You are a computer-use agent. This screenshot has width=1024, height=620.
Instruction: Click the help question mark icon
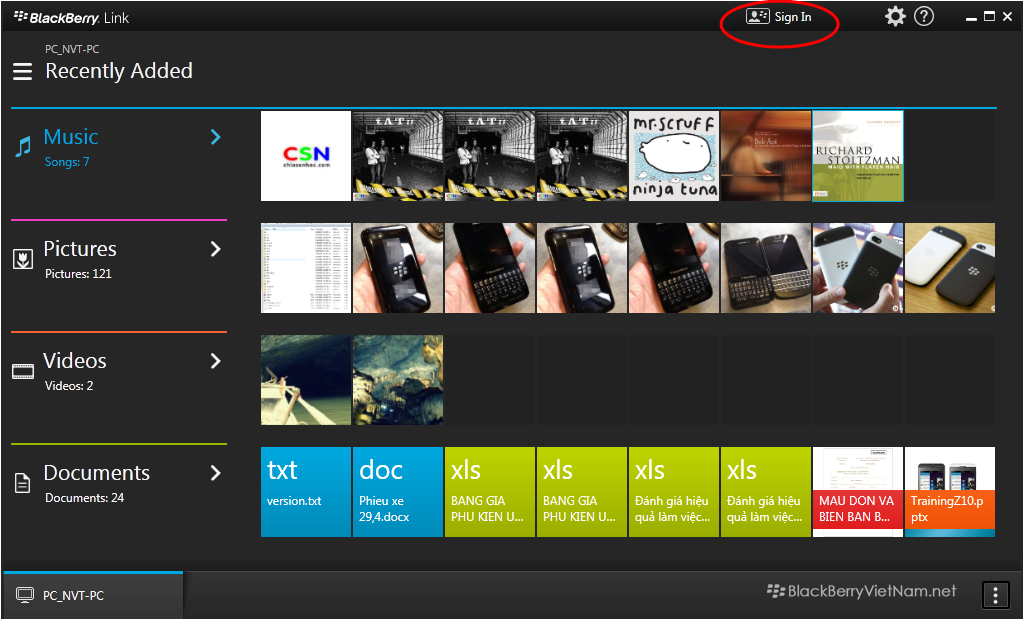tap(924, 17)
